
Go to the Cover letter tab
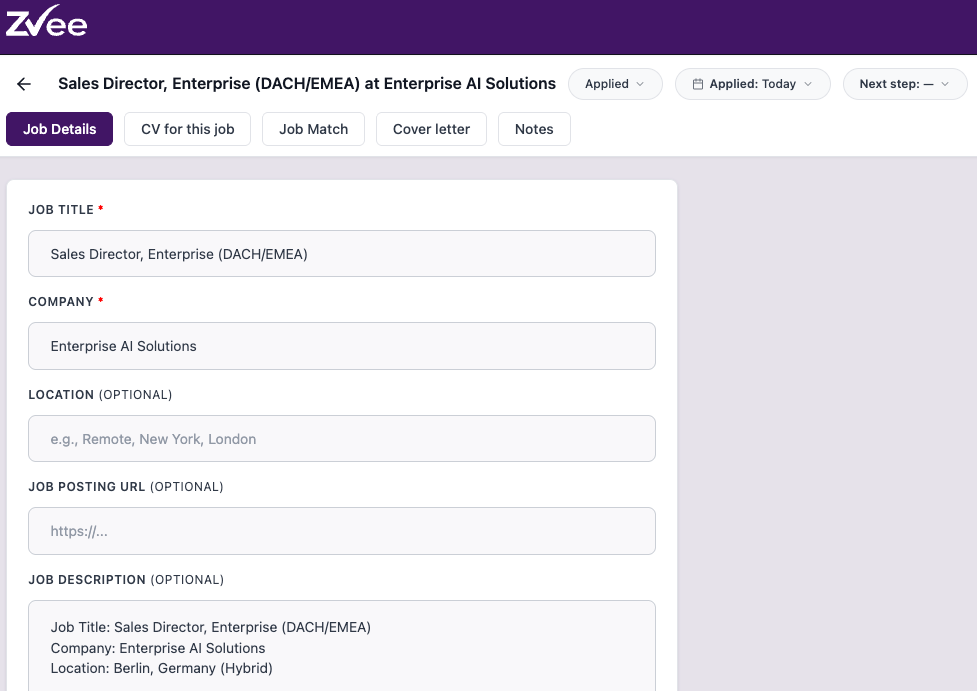431,129
